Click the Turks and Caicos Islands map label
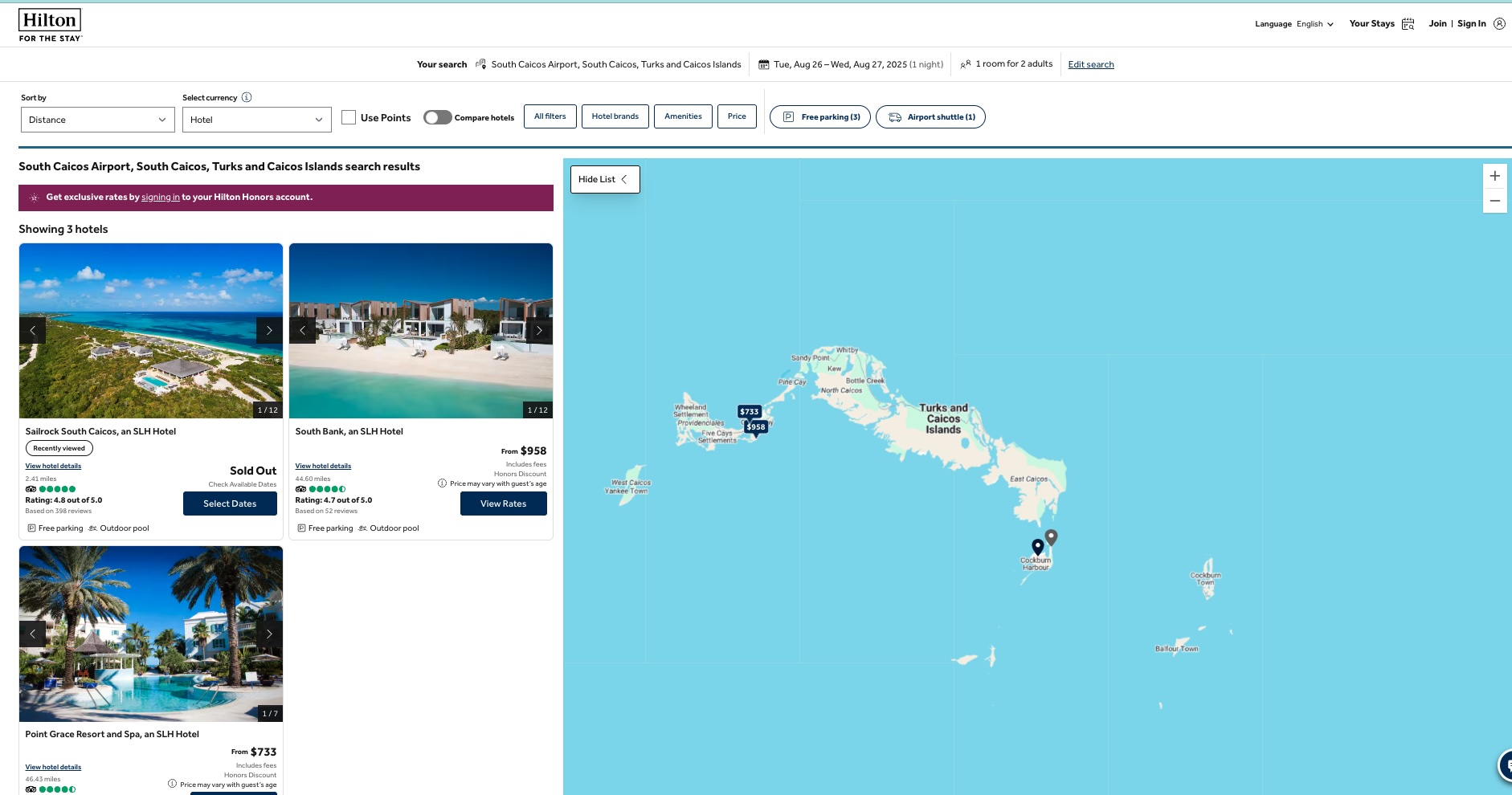Image resolution: width=1512 pixels, height=795 pixels. [943, 418]
